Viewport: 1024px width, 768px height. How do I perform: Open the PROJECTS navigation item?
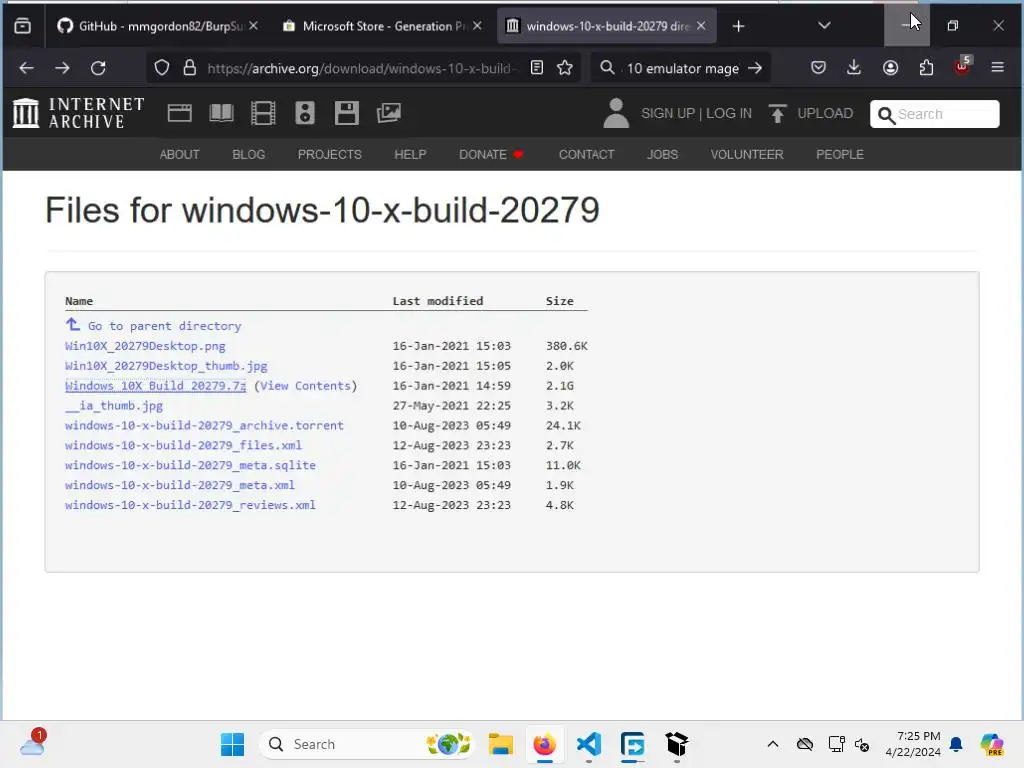click(x=329, y=155)
